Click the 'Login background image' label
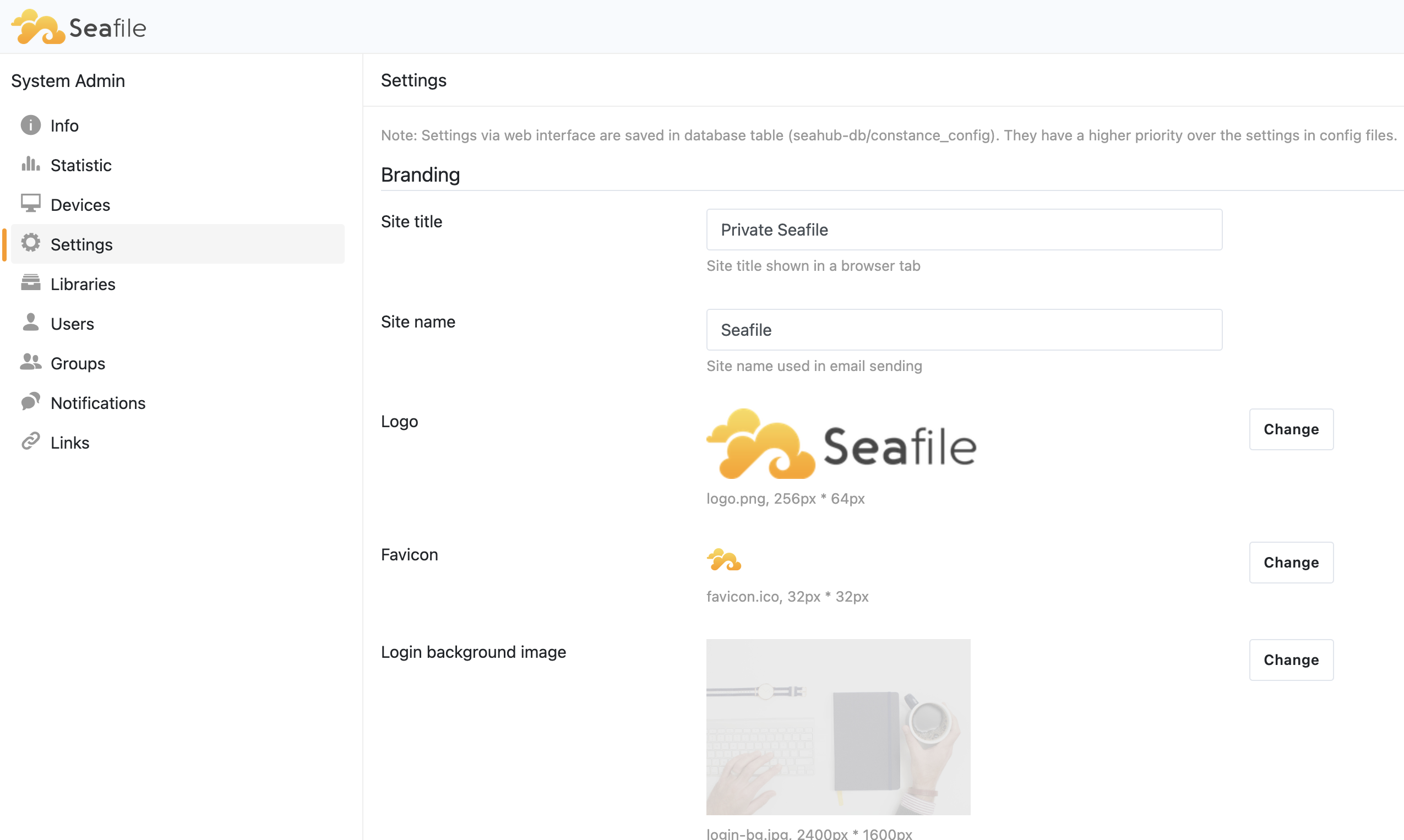The image size is (1404, 840). click(x=474, y=652)
